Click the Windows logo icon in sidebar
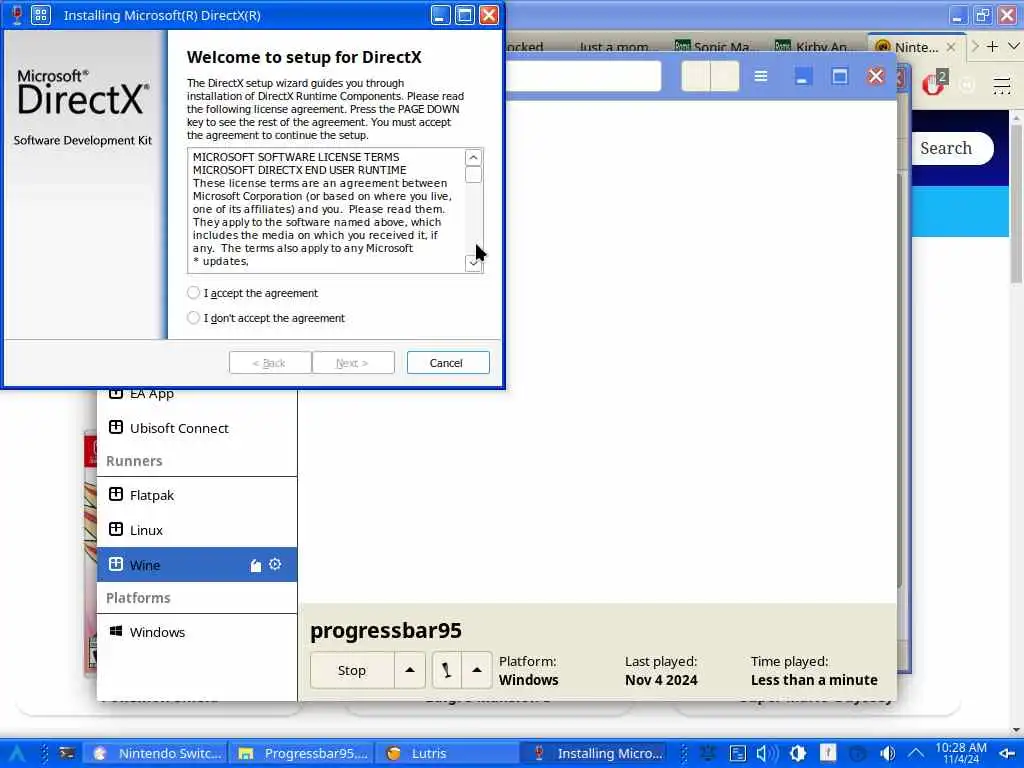 point(116,631)
